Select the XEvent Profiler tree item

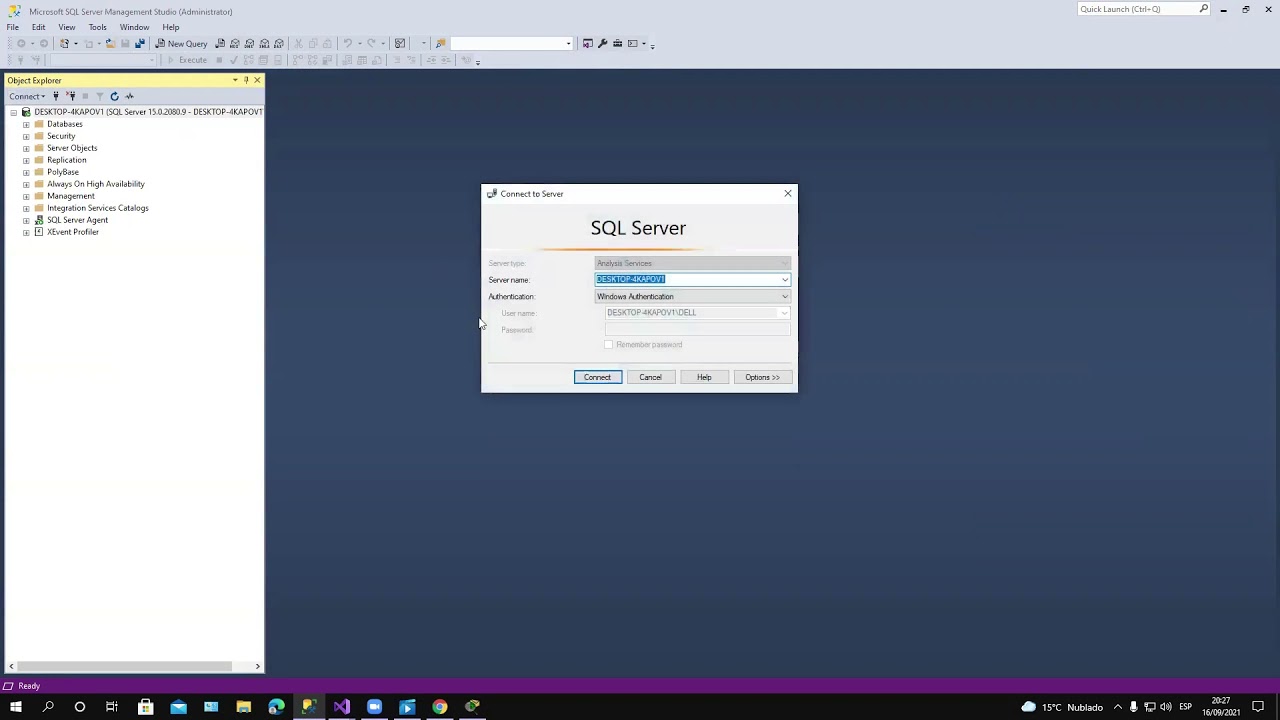[x=72, y=232]
